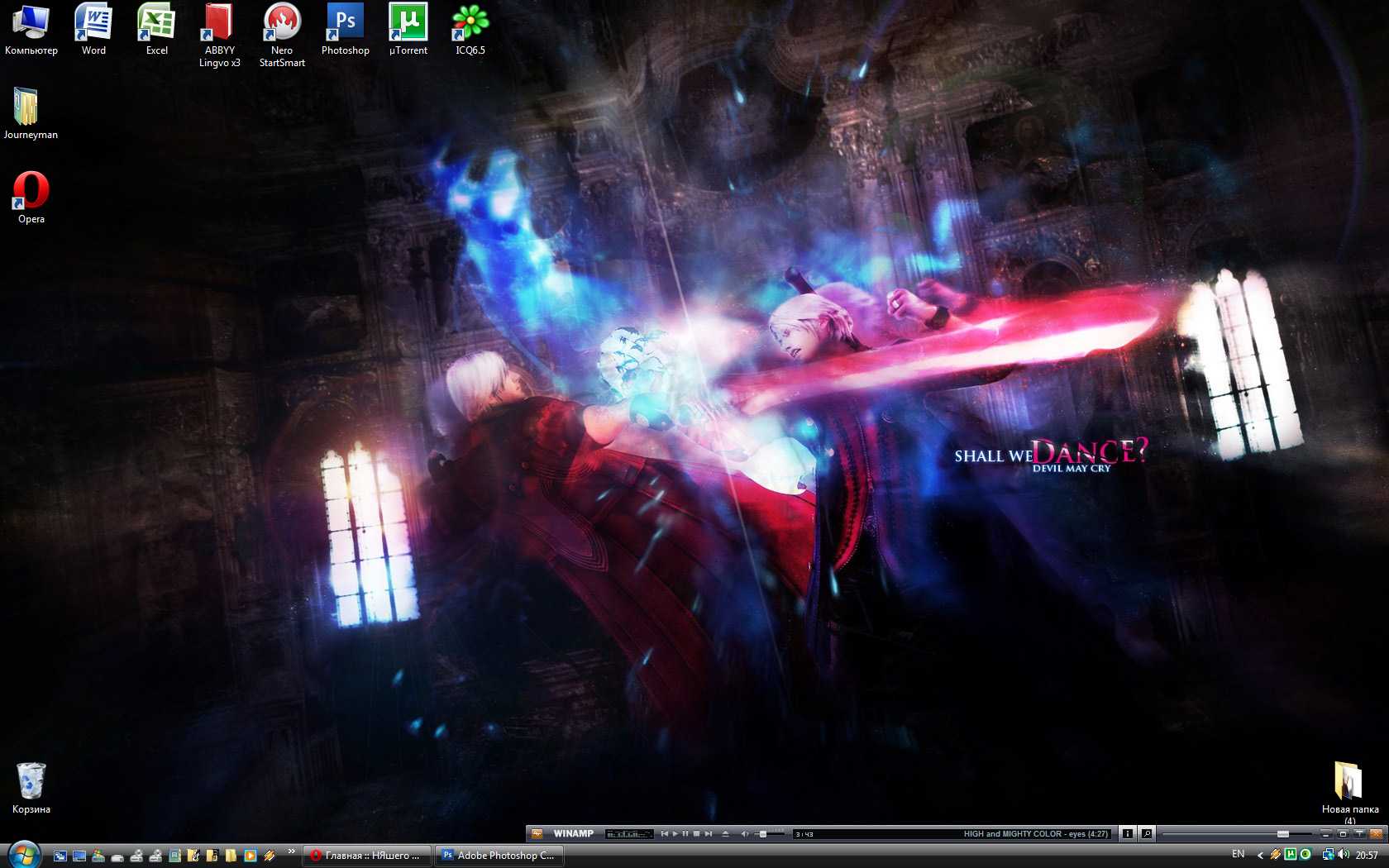Viewport: 1389px width, 868px height.
Task: Click the EN language indicator
Action: click(x=1238, y=855)
